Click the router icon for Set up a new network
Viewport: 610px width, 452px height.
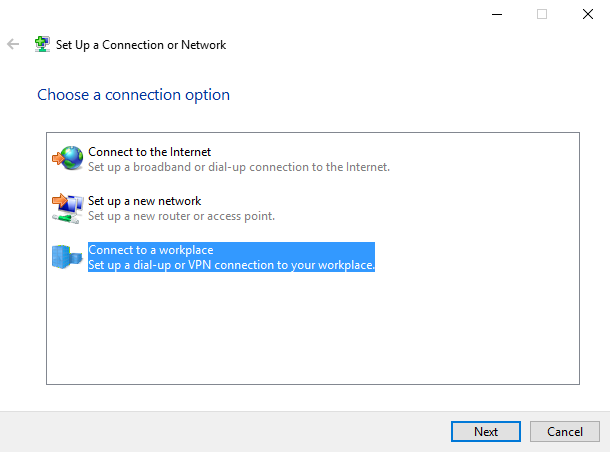[66, 207]
